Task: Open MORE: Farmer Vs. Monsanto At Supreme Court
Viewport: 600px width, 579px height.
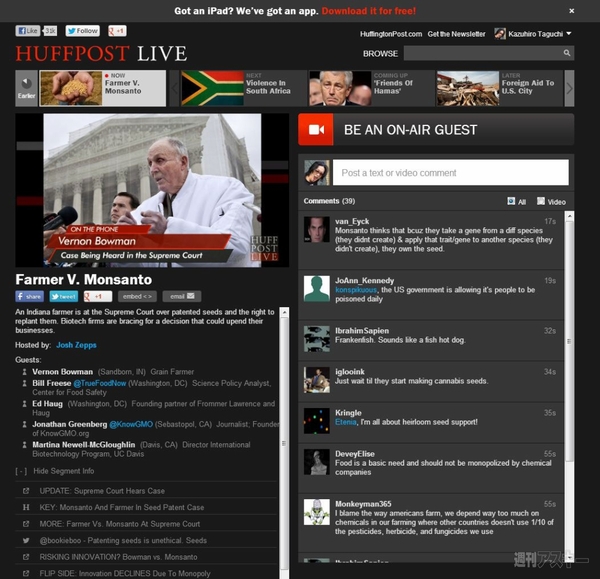Action: pyautogui.click(x=120, y=524)
